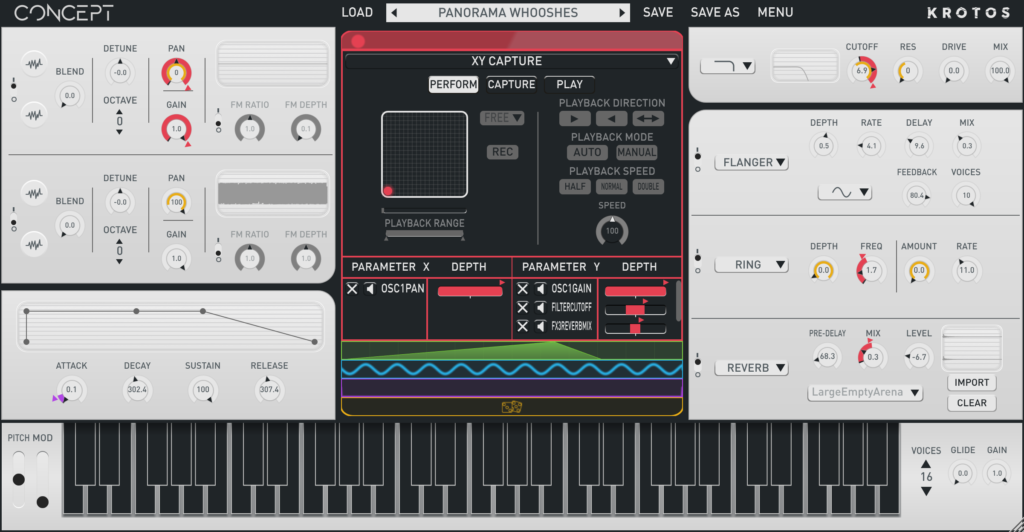Open the MENU item in top bar

click(775, 13)
